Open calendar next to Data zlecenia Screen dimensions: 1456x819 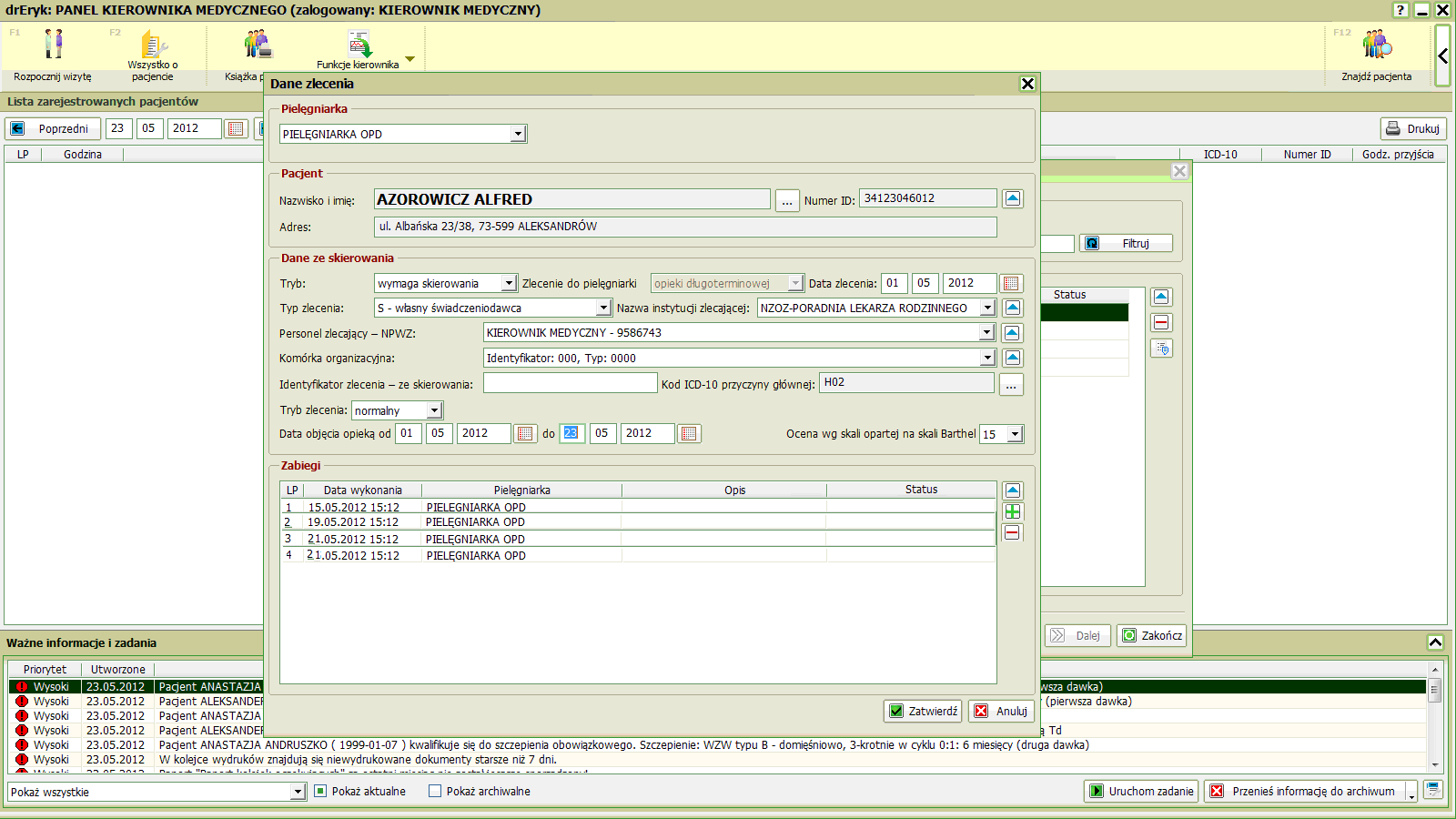(1010, 283)
